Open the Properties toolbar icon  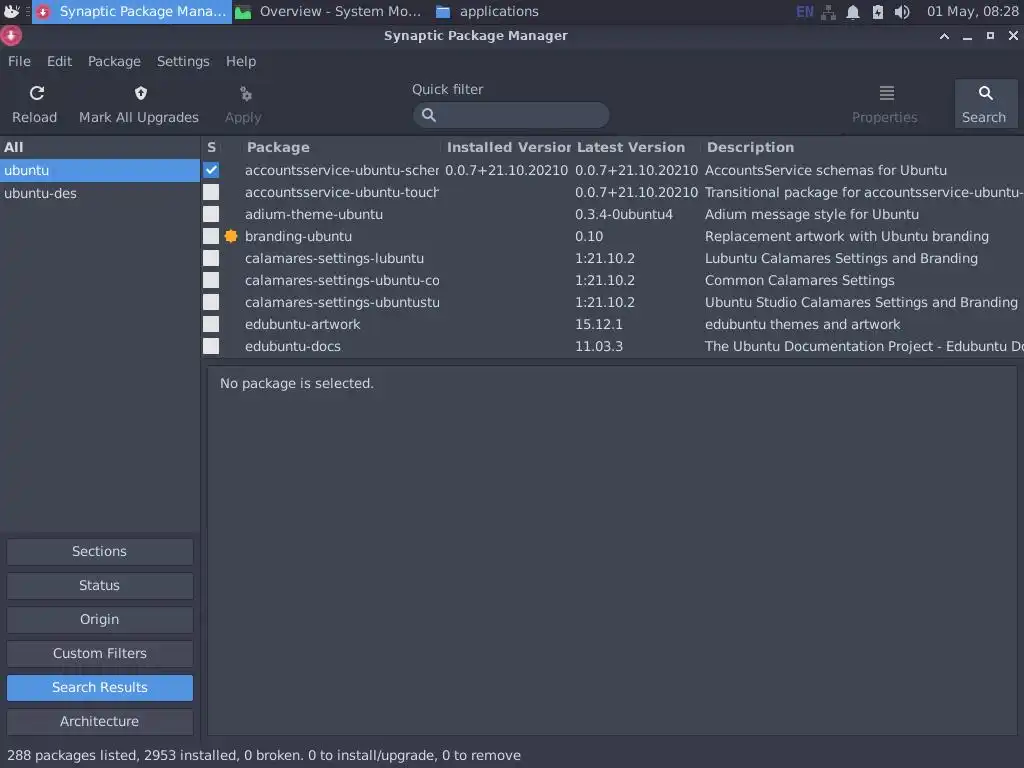(x=886, y=93)
